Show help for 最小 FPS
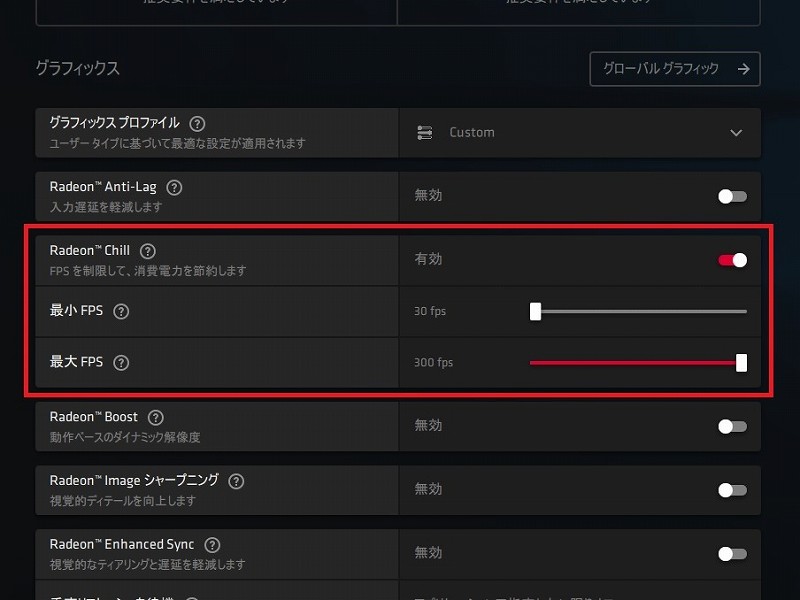Image resolution: width=800 pixels, height=600 pixels. coord(121,311)
